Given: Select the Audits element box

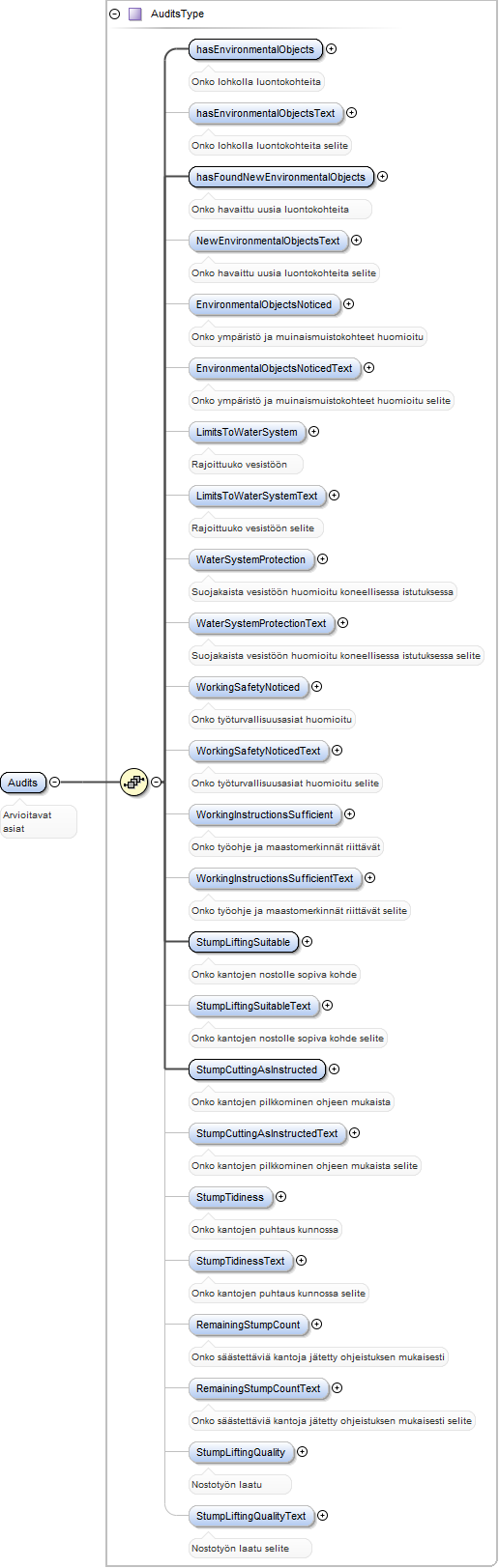Looking at the screenshot, I should point(23,783).
